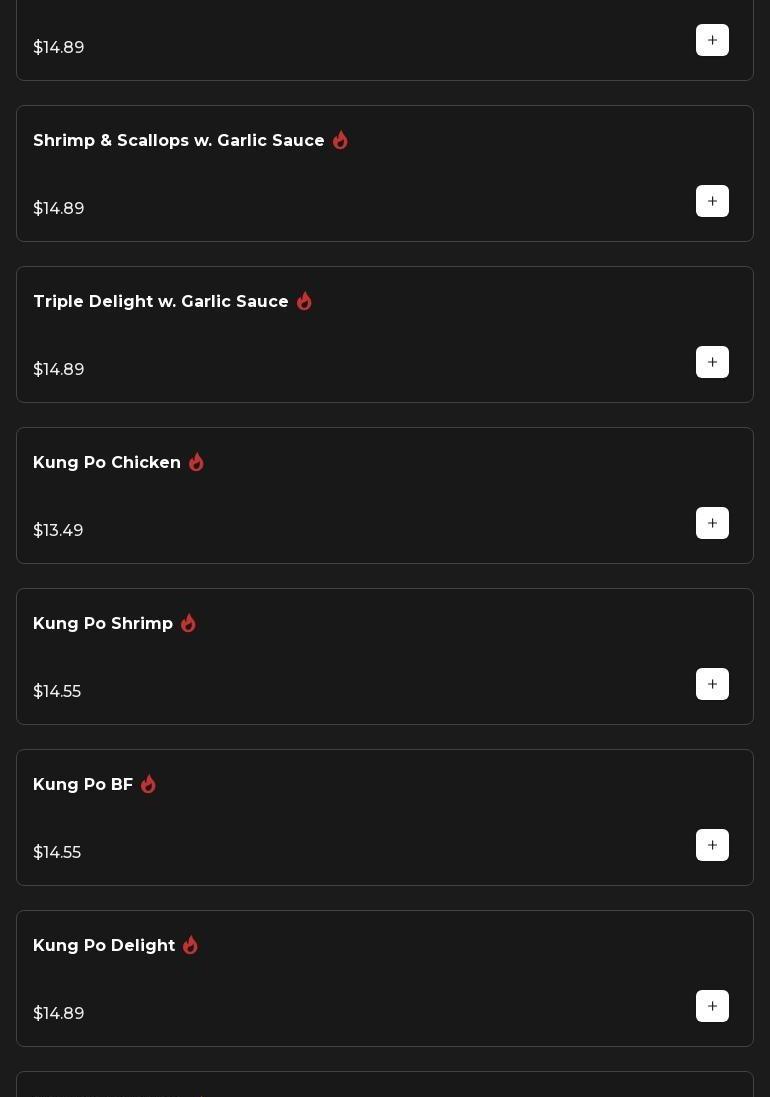Open Triple Delight w. Garlic Sauce details
The width and height of the screenshot is (770, 1097).
pyautogui.click(x=160, y=302)
